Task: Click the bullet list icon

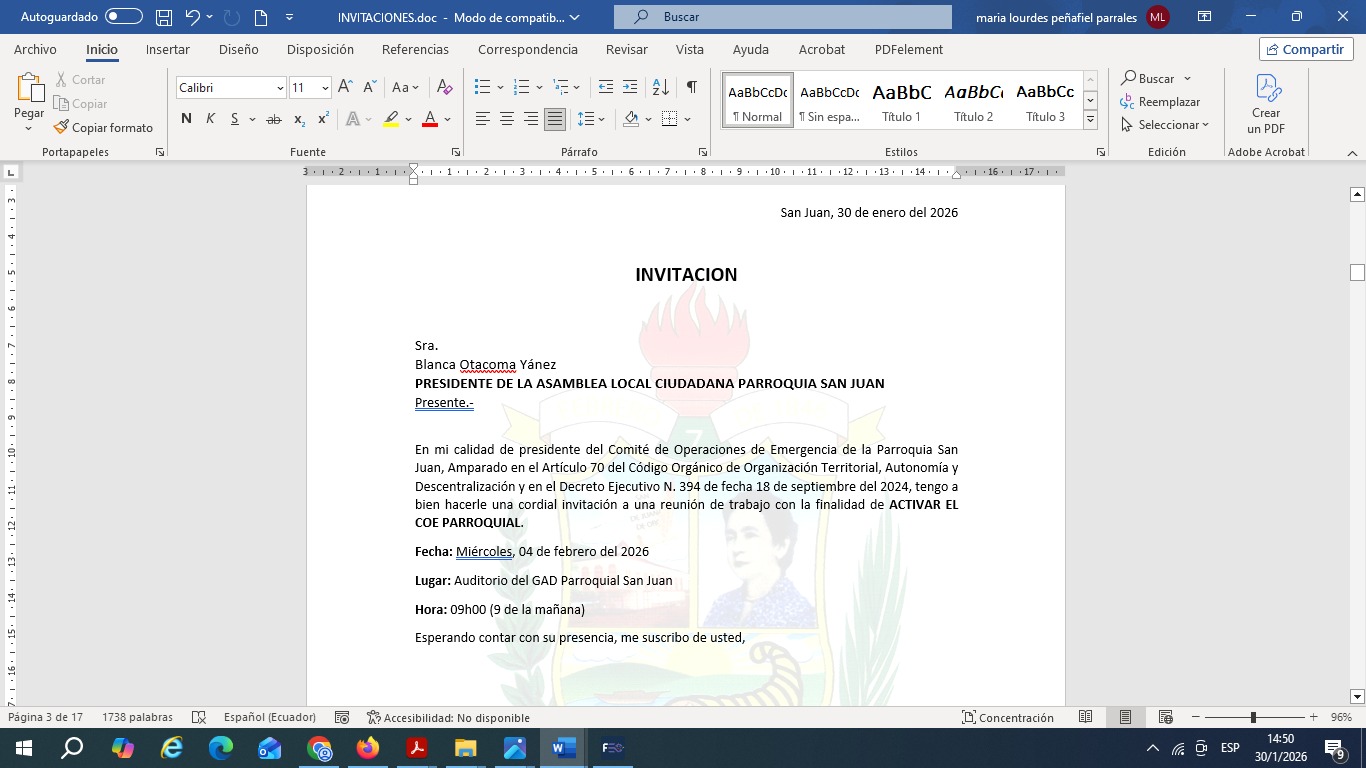Action: coord(483,88)
